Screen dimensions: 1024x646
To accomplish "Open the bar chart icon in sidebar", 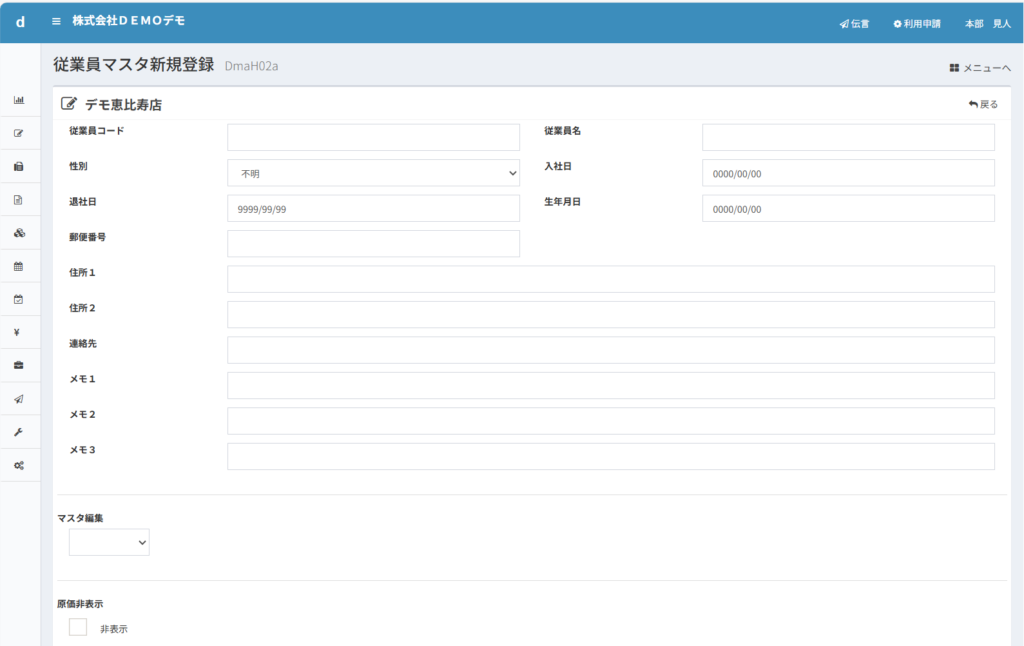I will (18, 100).
